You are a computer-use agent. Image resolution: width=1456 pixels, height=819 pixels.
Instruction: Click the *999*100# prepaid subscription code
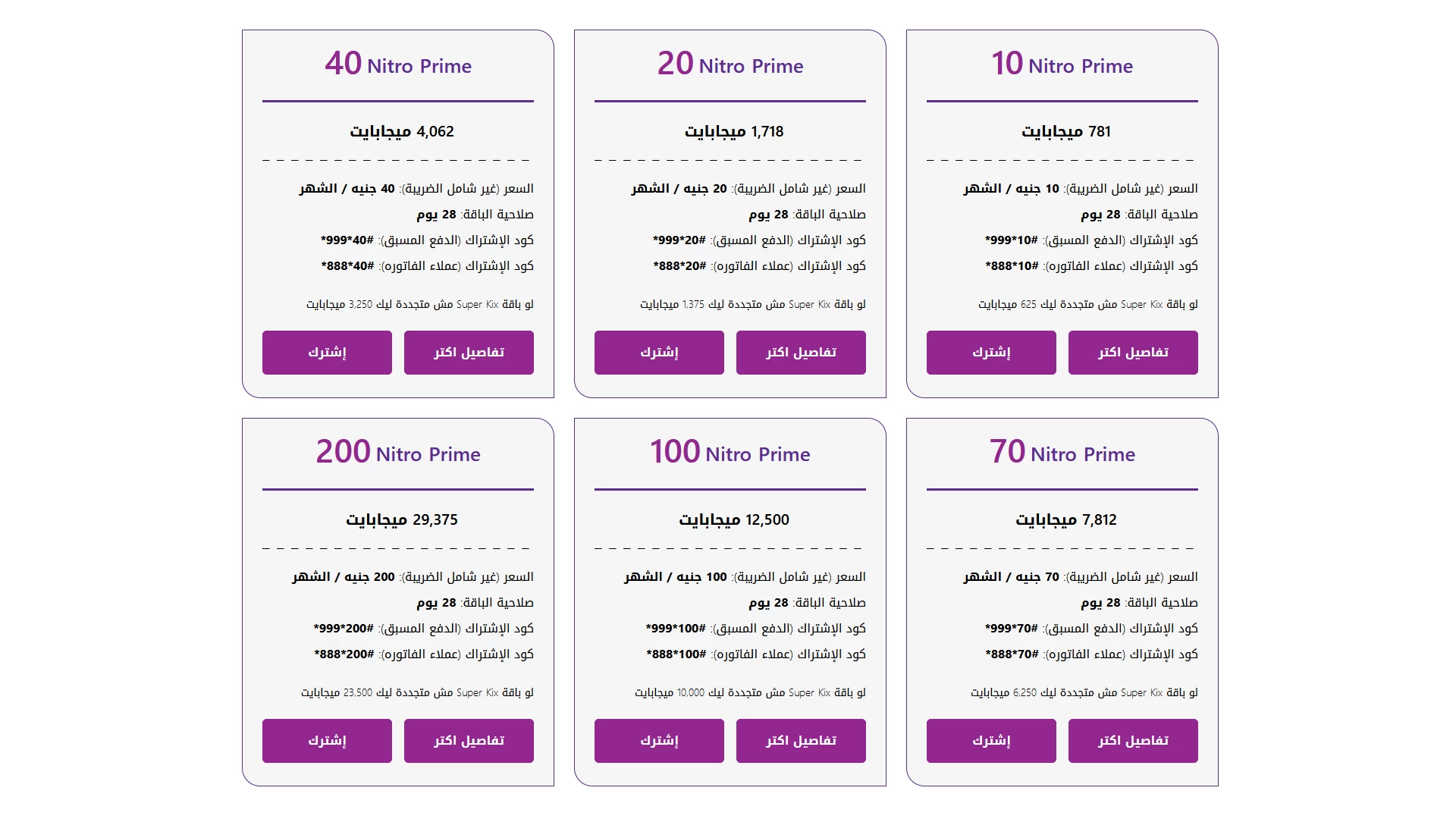676,629
